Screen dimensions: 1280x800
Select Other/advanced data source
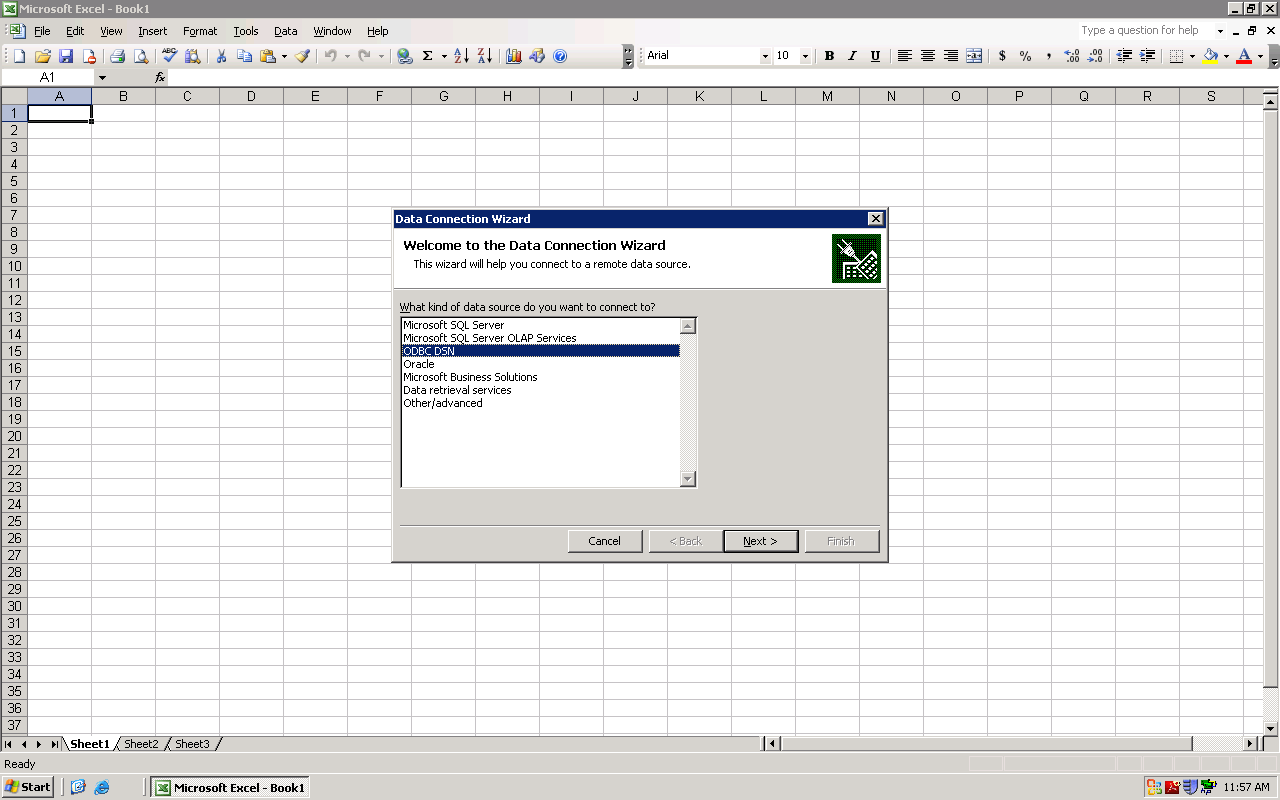click(x=540, y=403)
